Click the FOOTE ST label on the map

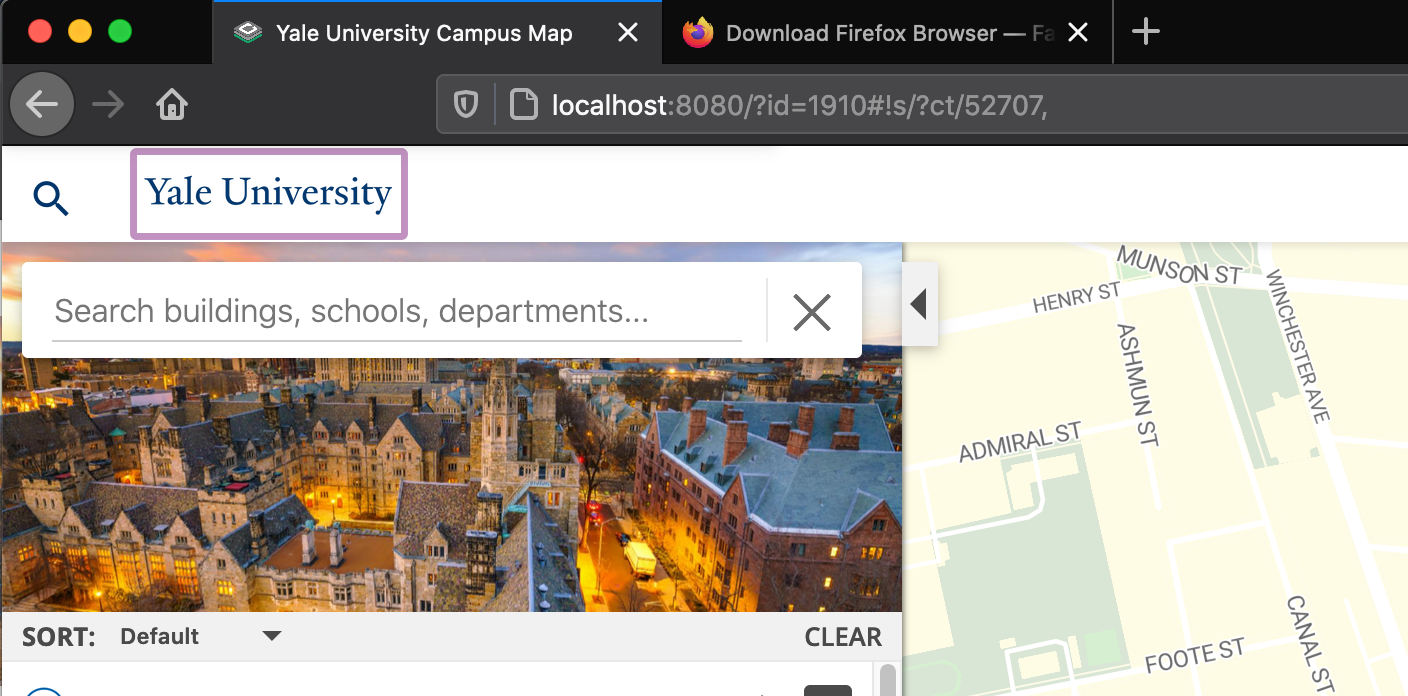pyautogui.click(x=1196, y=656)
